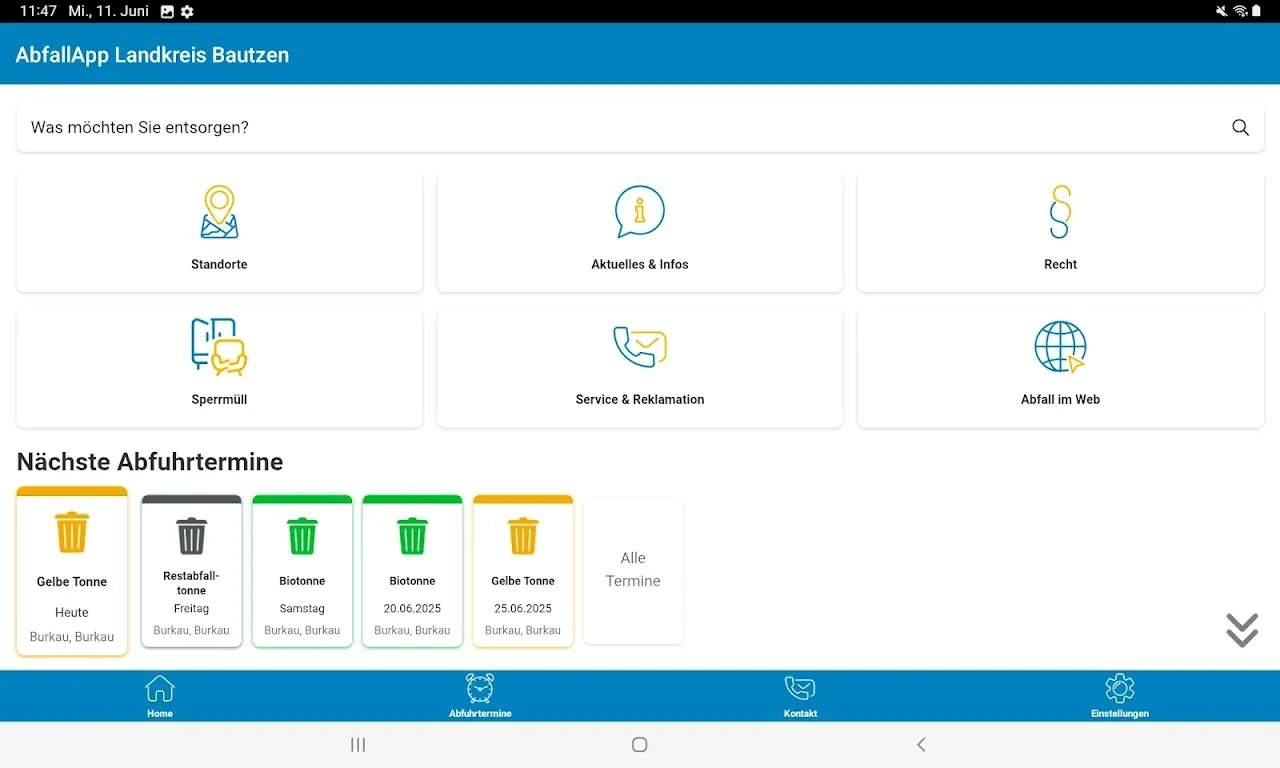Open the Aktuelles & Infos speech bubble icon
This screenshot has height=768, width=1280.
click(x=639, y=212)
